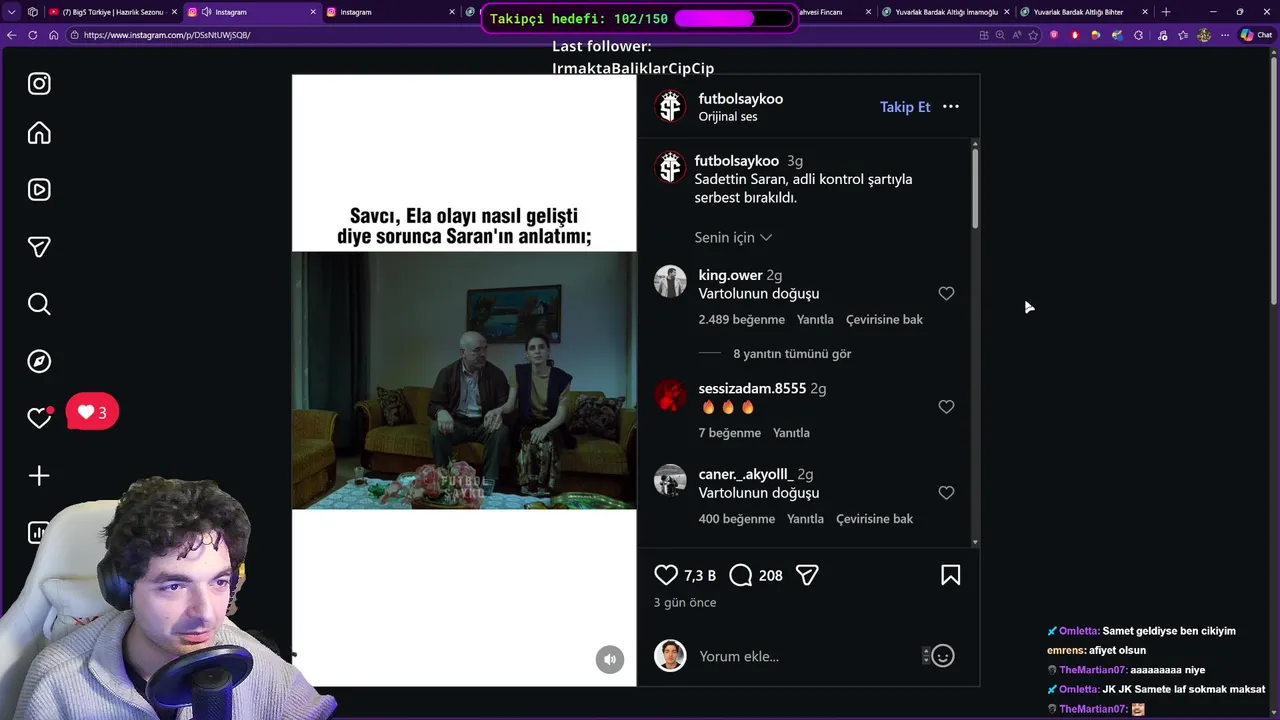Like the post with heart icon
Screen dimensions: 1280x720
pos(666,575)
